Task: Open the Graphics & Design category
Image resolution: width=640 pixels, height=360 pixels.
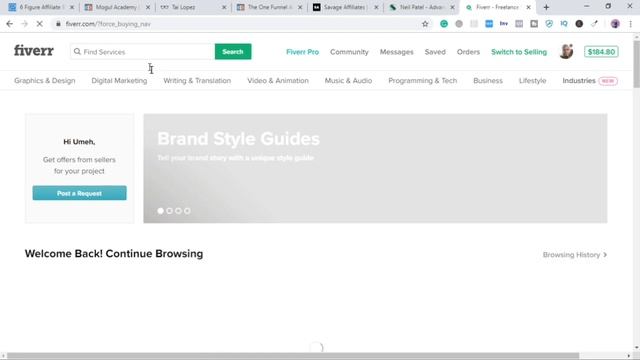Action: point(44,81)
